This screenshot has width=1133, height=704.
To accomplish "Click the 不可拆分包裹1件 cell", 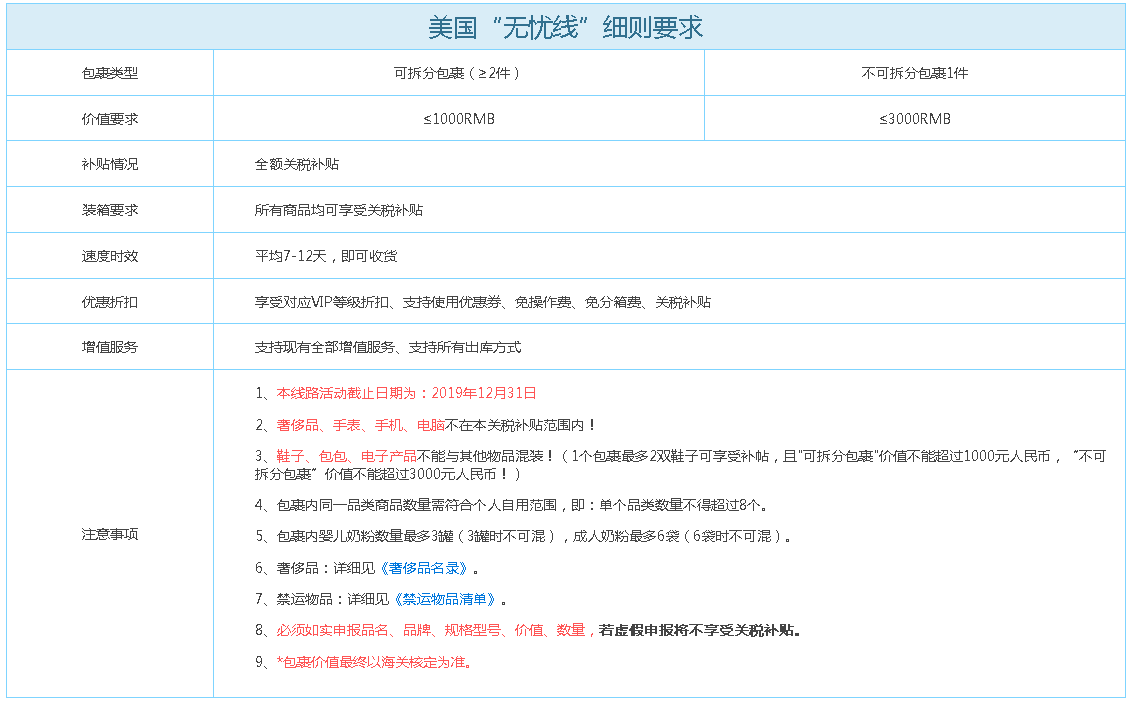I will [x=914, y=73].
